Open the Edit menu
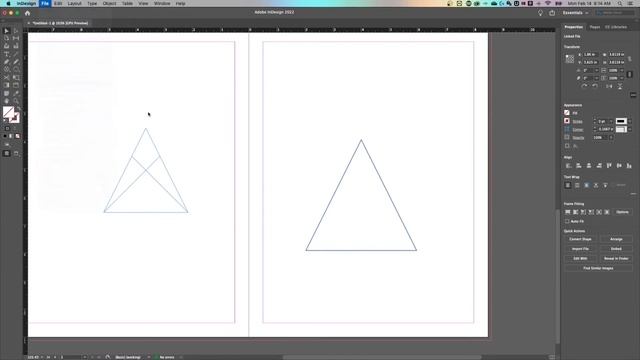The height and width of the screenshot is (360, 640). 58,3
